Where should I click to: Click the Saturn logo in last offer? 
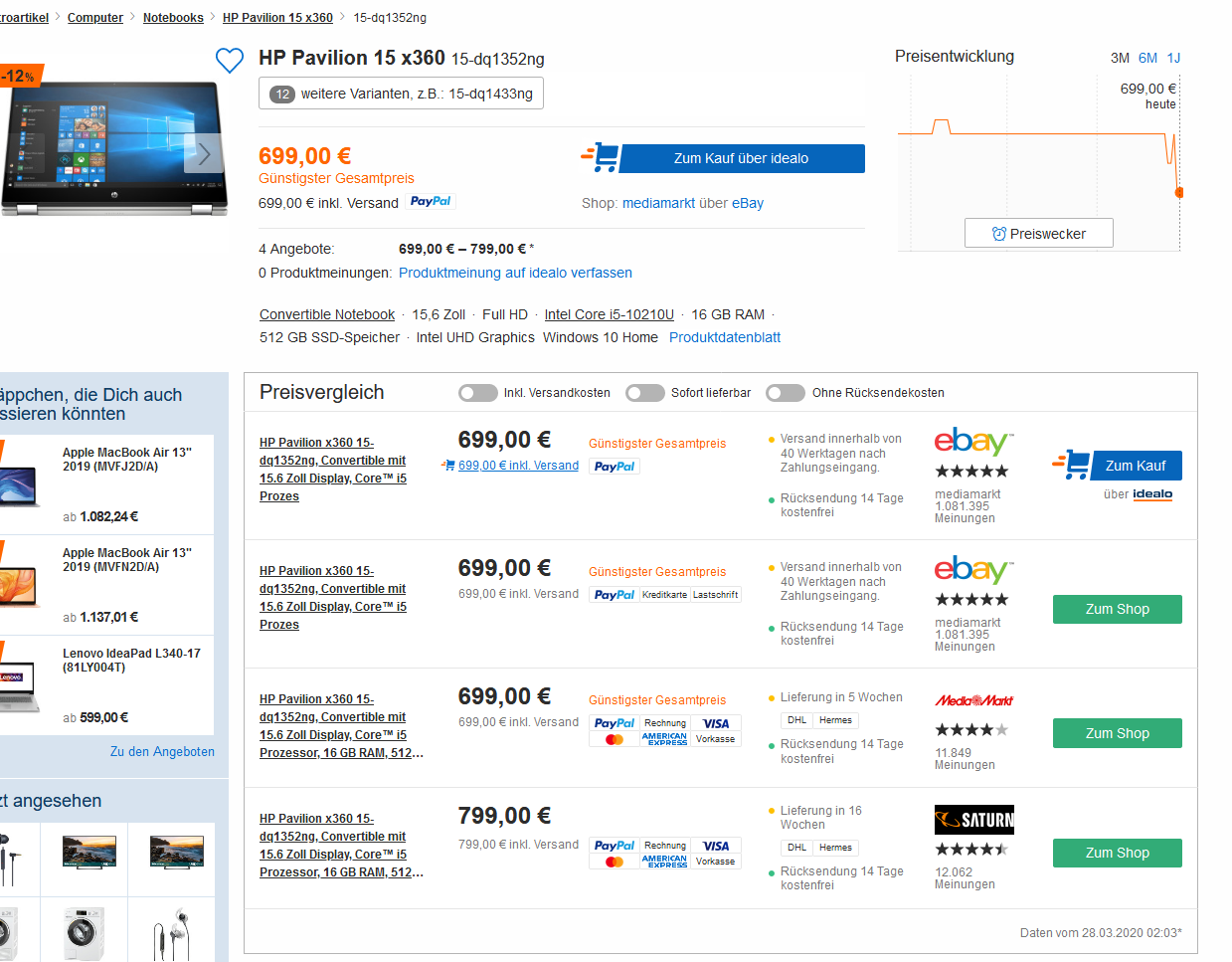pyautogui.click(x=973, y=820)
